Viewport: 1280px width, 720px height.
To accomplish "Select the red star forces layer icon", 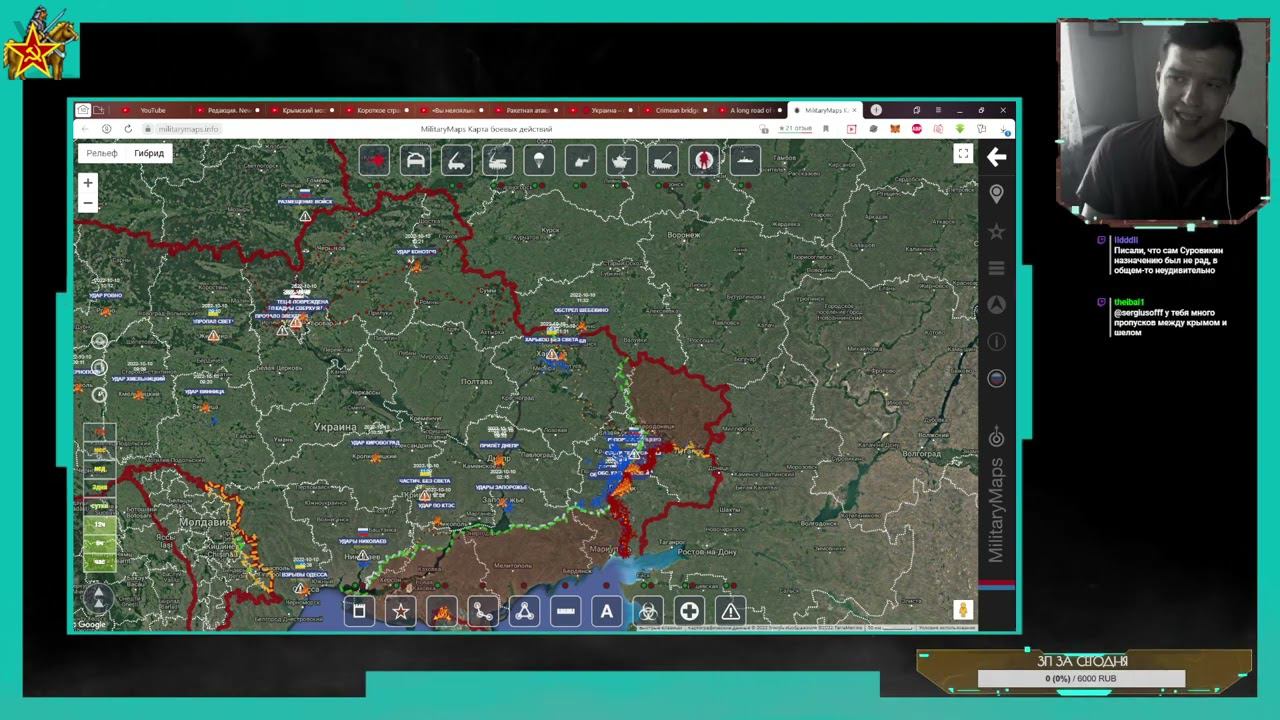I will (374, 160).
